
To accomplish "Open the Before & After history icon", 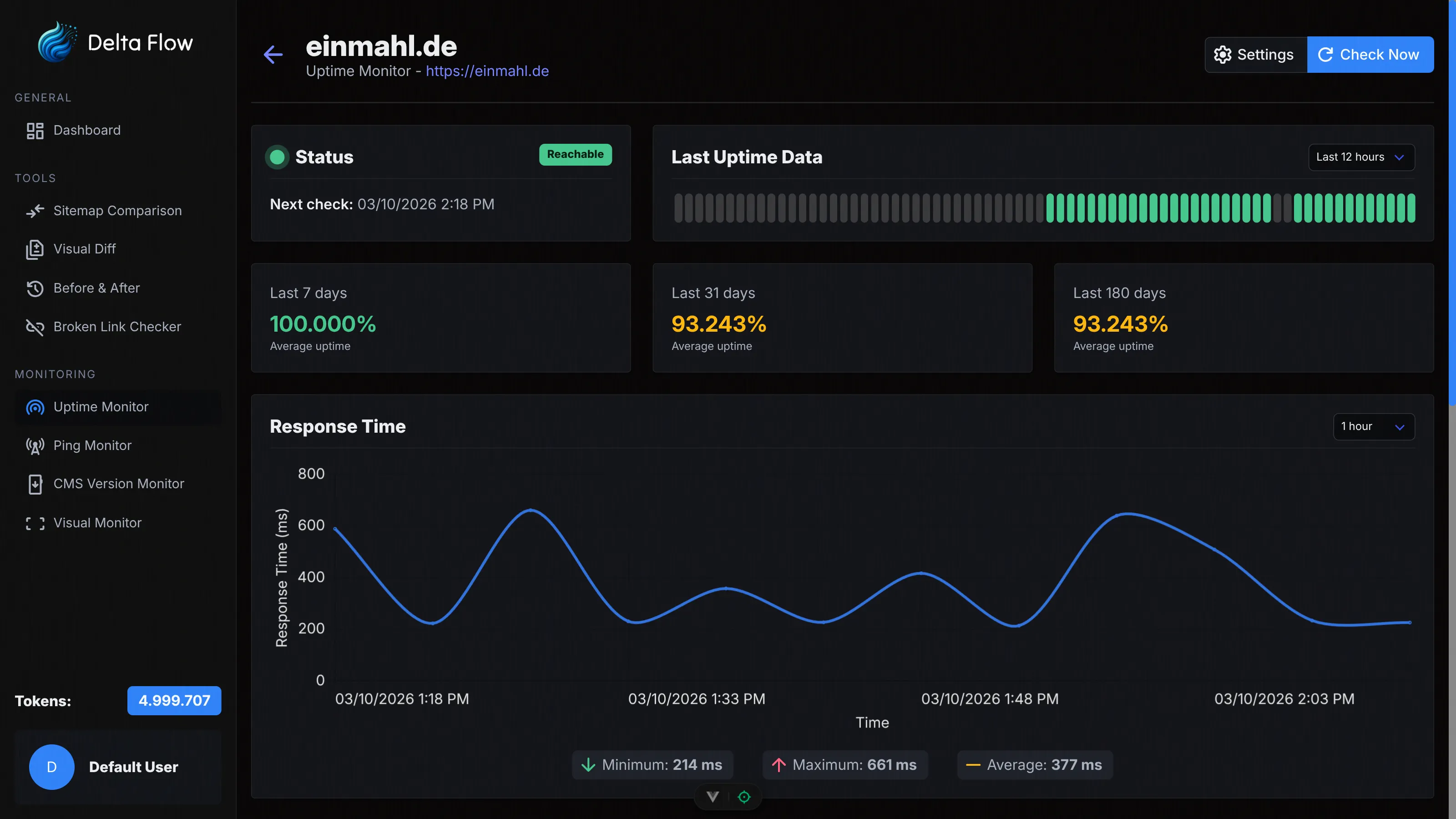I will click(x=35, y=288).
